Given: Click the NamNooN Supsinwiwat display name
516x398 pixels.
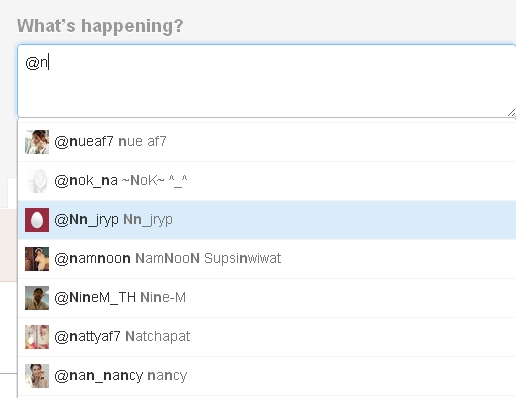Looking at the screenshot, I should point(208,258).
